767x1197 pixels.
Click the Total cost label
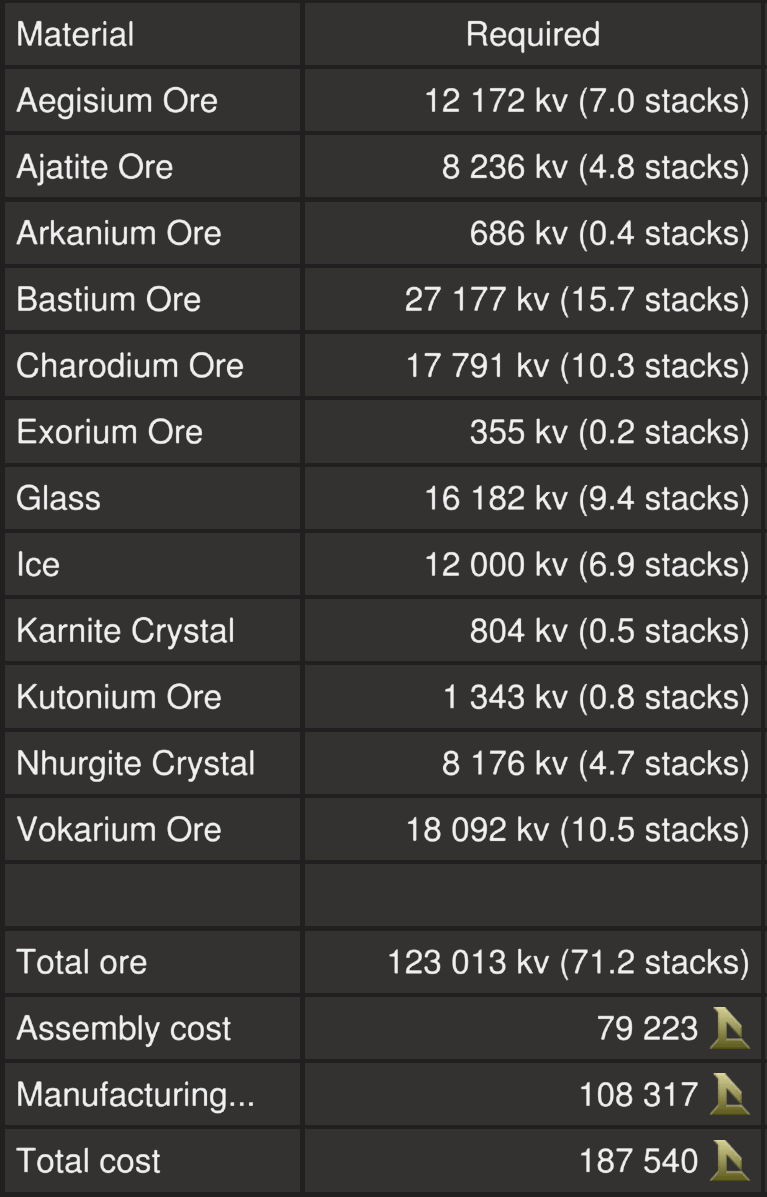tap(89, 1161)
